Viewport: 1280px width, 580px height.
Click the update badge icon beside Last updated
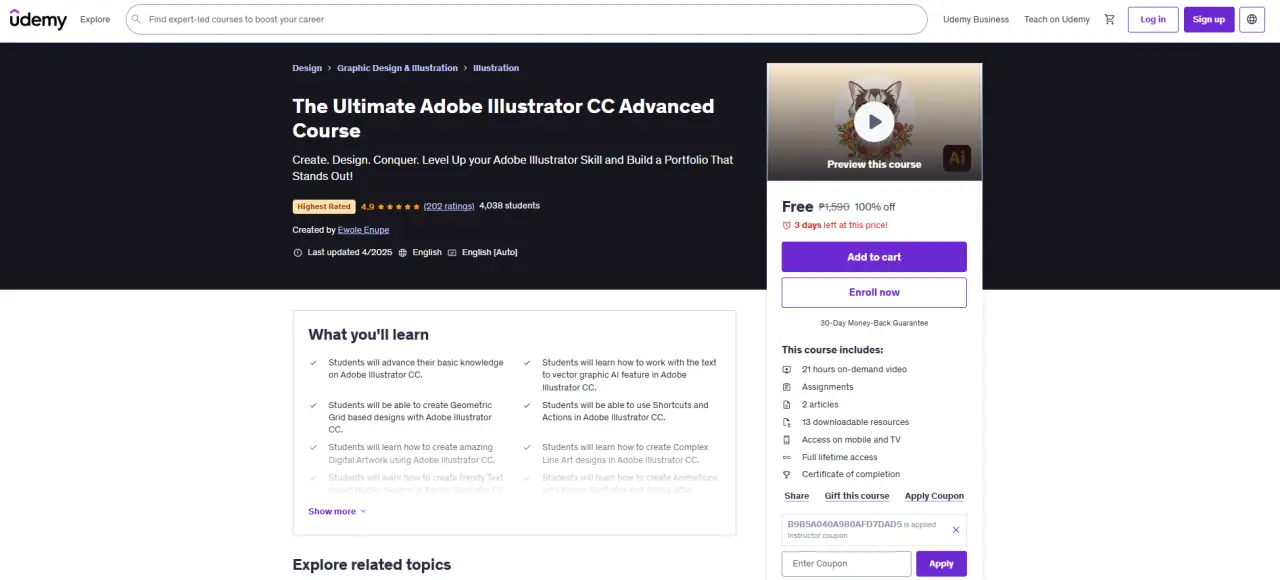297,253
